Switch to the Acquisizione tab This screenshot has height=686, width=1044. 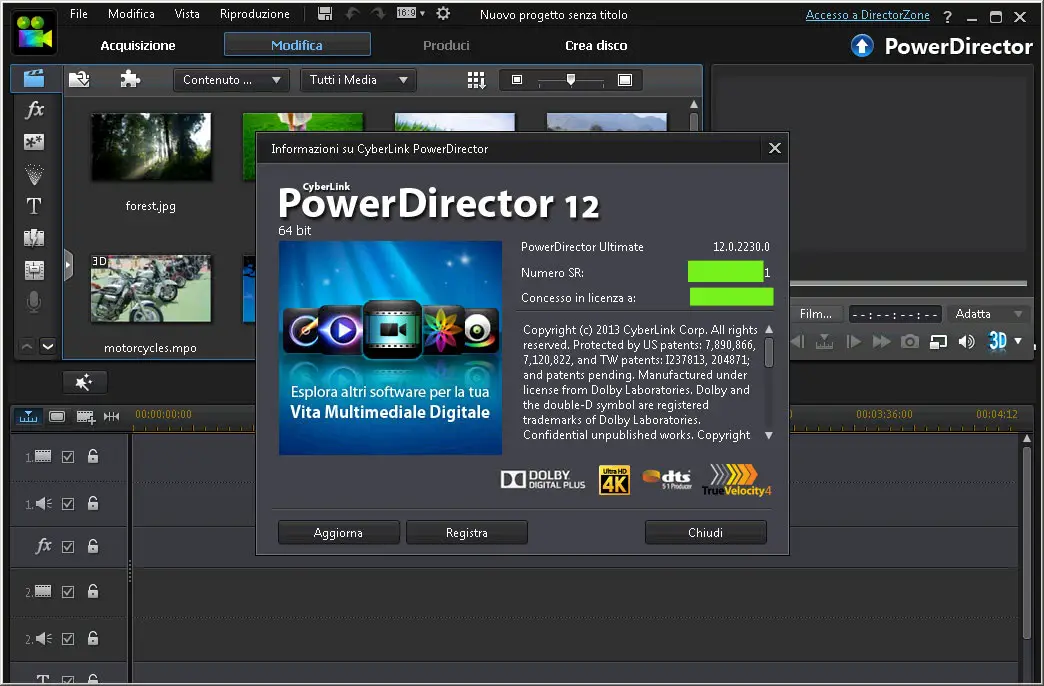pos(138,45)
